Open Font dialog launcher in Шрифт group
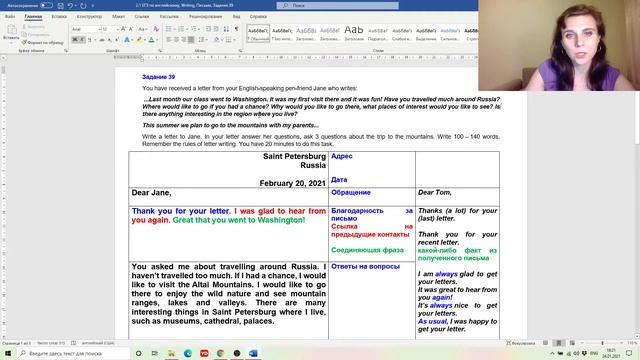Image resolution: width=640 pixels, height=360 pixels. 160,51
